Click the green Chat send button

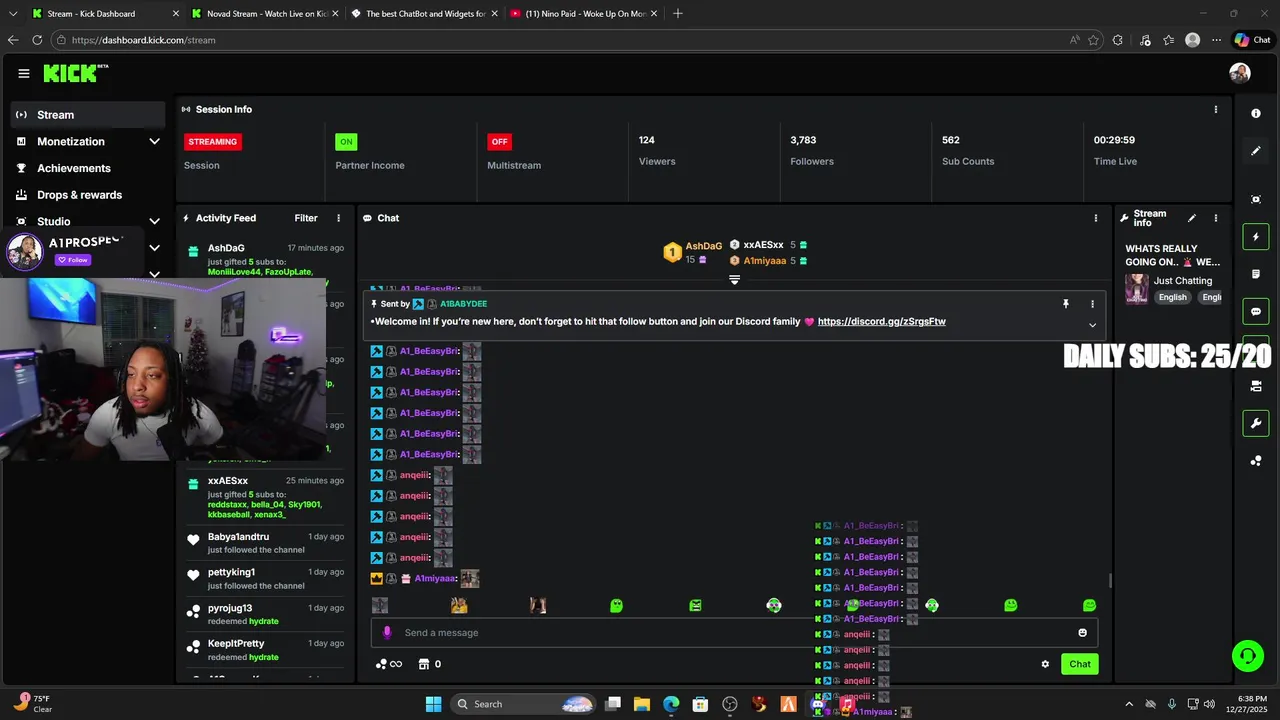(1080, 664)
